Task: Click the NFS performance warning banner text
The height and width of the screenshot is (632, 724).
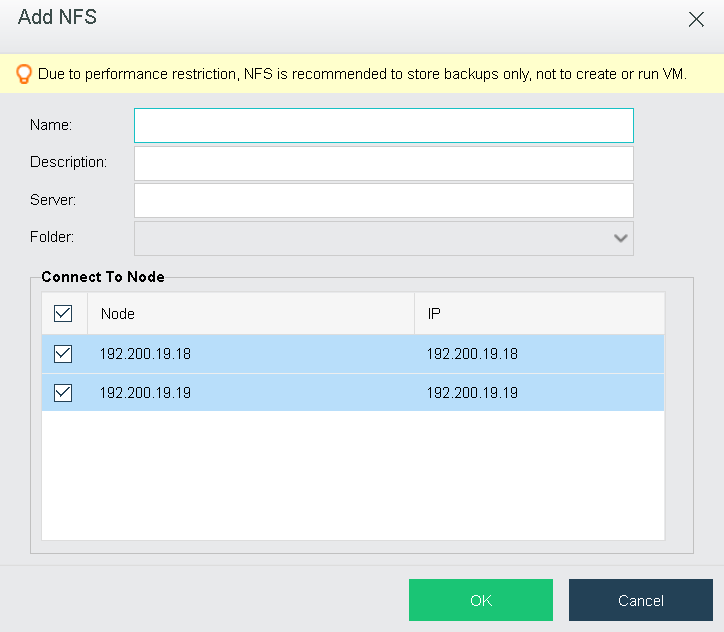Action: pyautogui.click(x=362, y=74)
